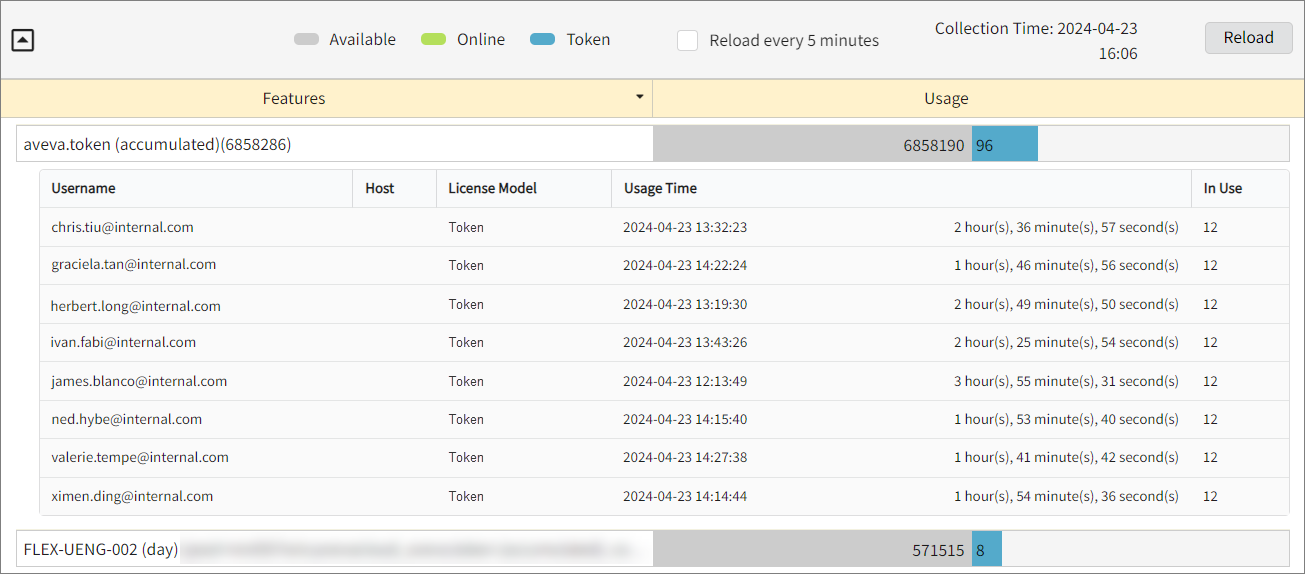
Task: Select the james.blanco@internal.com user row
Action: (139, 381)
